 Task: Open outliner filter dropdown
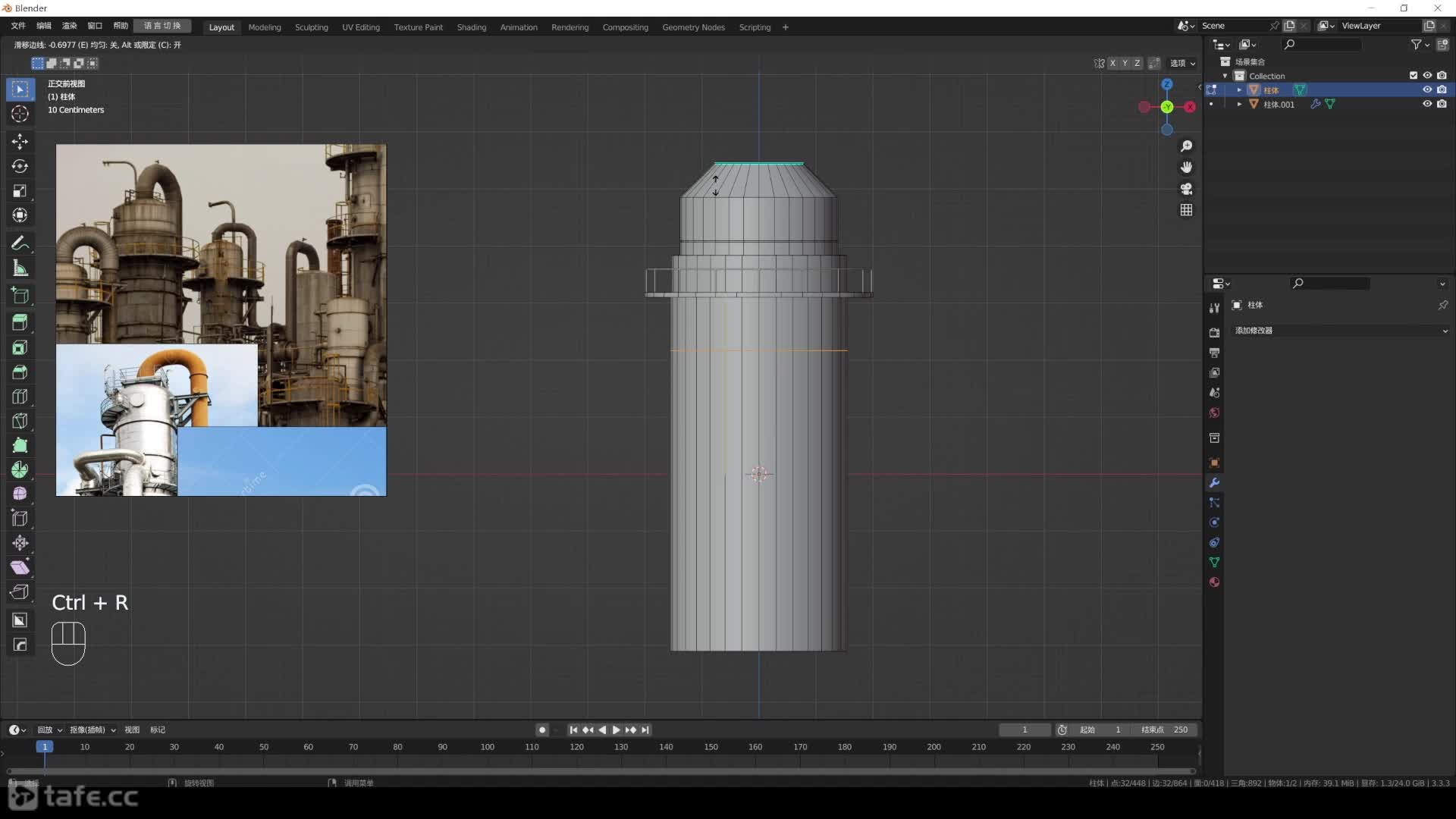coord(1420,45)
